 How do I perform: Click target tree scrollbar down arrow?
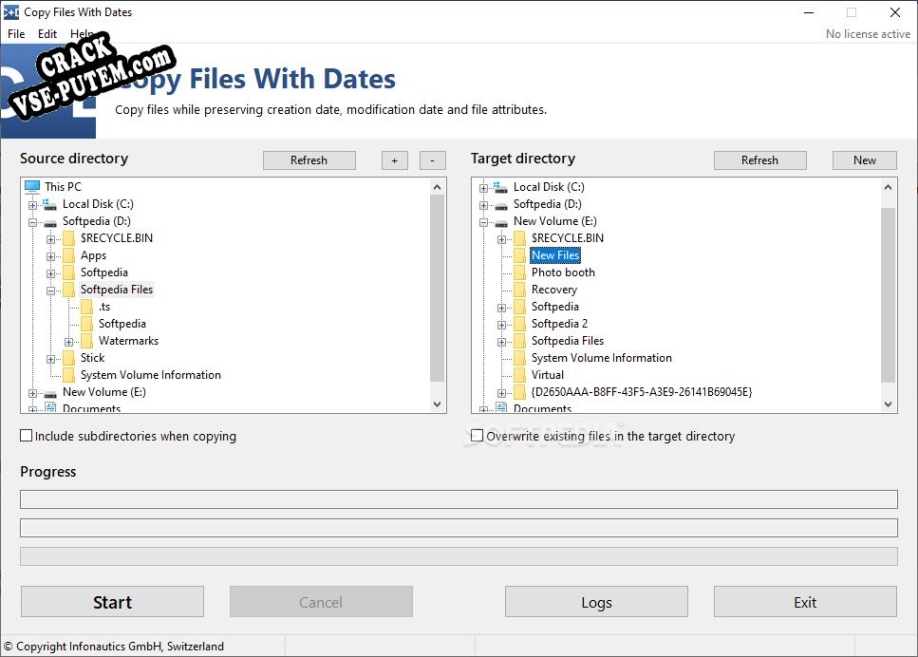tap(888, 404)
